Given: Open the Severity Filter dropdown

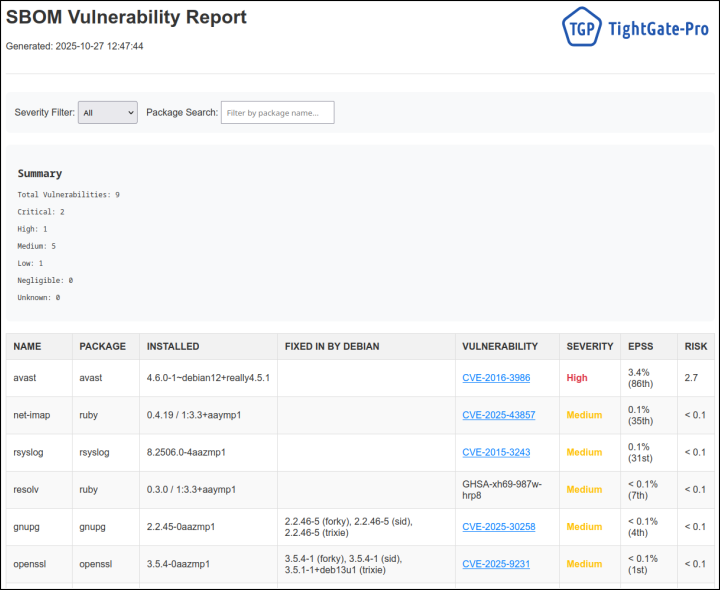Looking at the screenshot, I should pos(108,113).
